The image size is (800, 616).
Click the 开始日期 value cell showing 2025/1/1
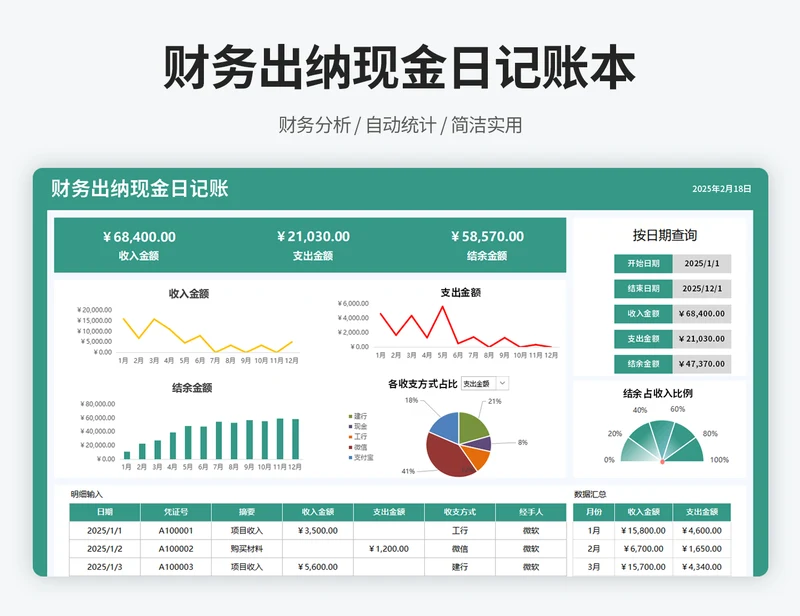[702, 264]
